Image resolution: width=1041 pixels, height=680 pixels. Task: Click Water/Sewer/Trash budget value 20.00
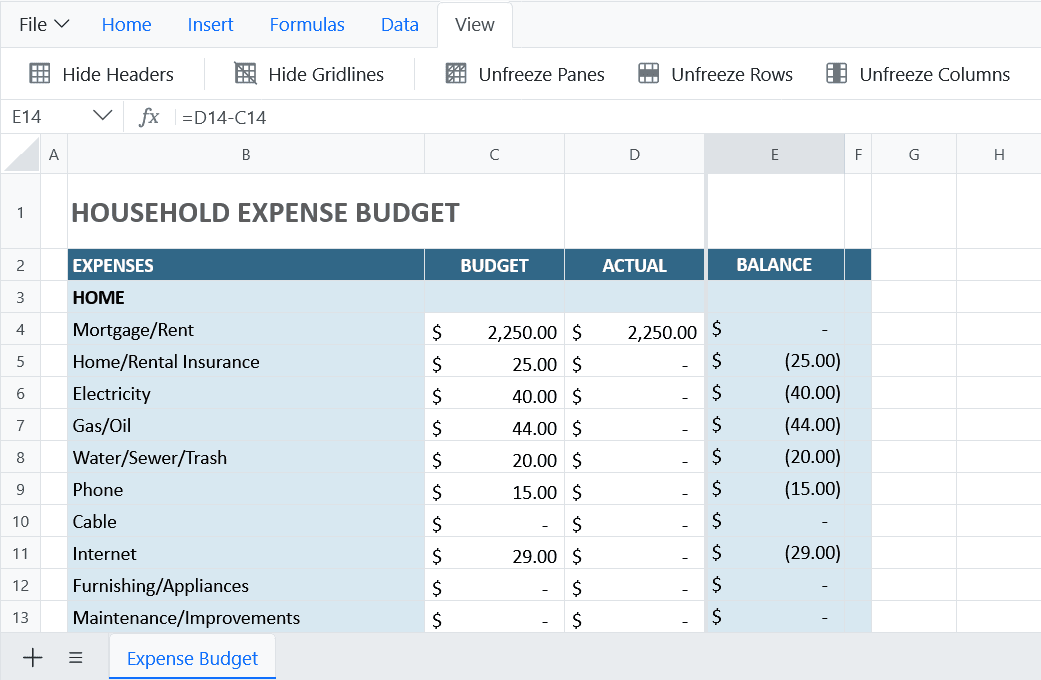495,458
